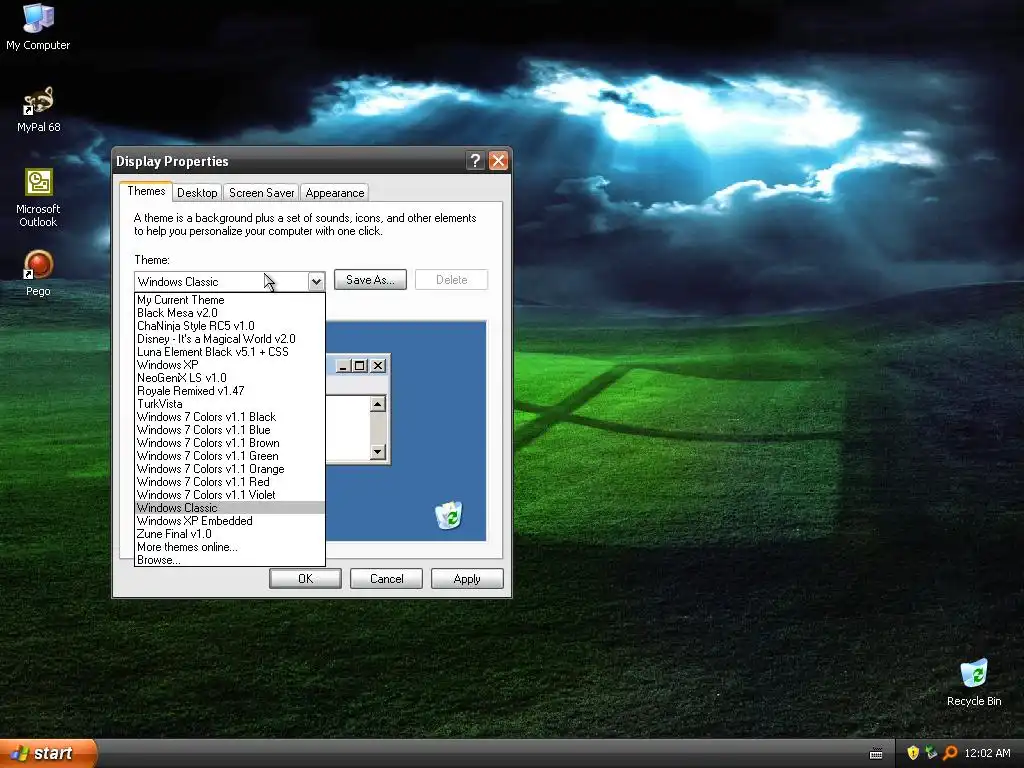The image size is (1024, 768).
Task: Click the taskbar clock showing 12:02 AM
Action: click(x=987, y=753)
